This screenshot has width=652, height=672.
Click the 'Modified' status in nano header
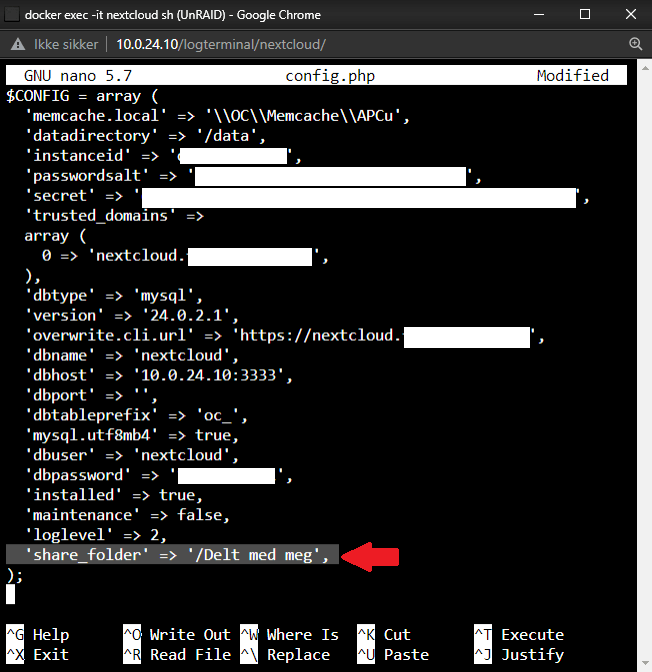(x=573, y=76)
